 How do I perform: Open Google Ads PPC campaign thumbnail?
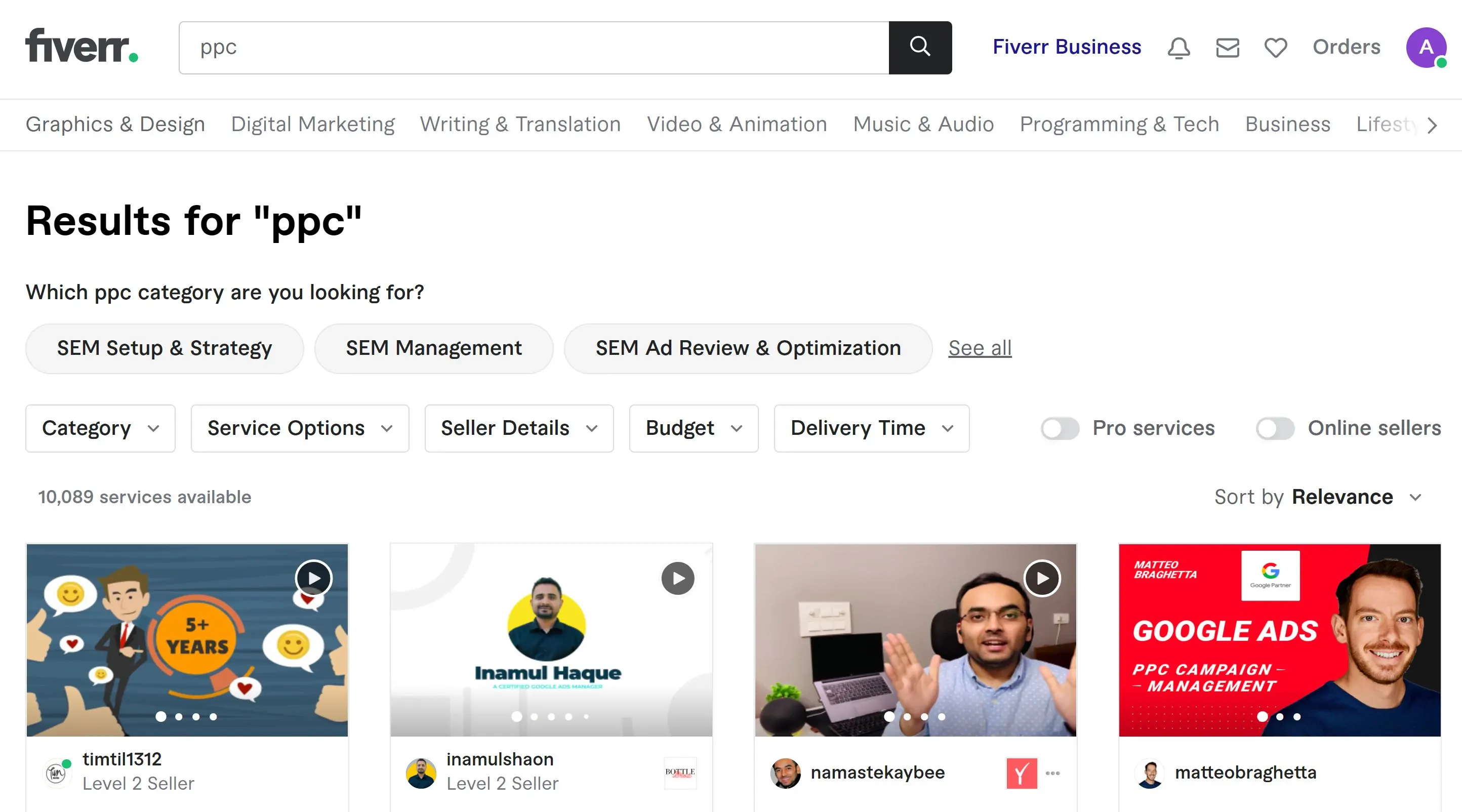click(1280, 640)
